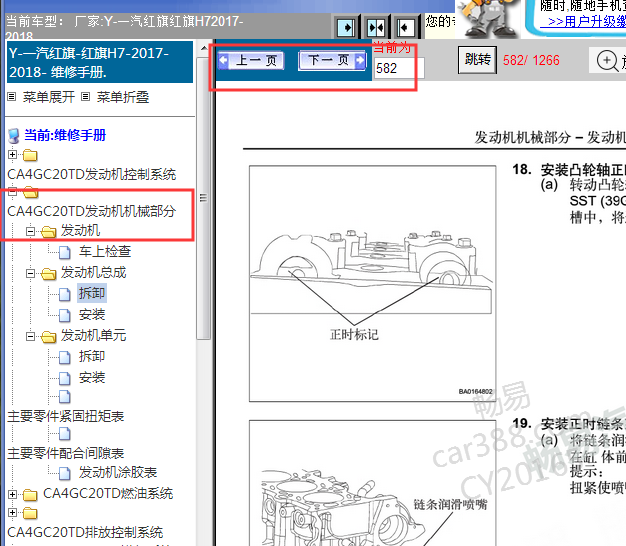Collapse all menus with 菜单折叠
Image resolution: width=626 pixels, height=546 pixels.
[x=123, y=97]
